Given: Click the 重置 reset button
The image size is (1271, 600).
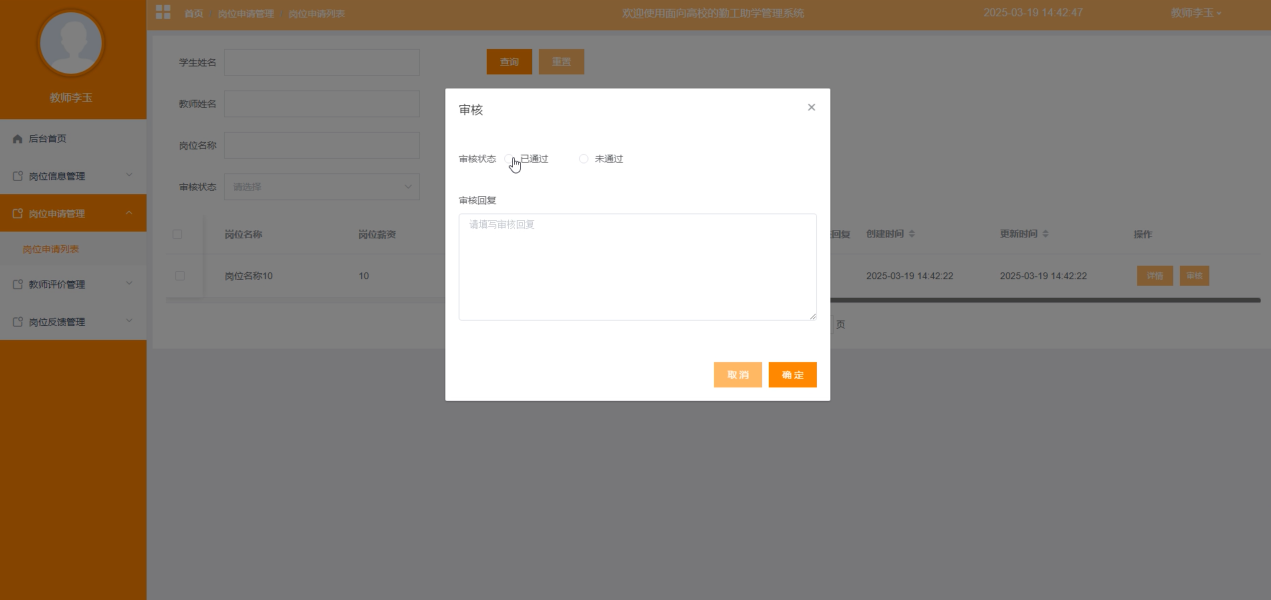Looking at the screenshot, I should 561,62.
